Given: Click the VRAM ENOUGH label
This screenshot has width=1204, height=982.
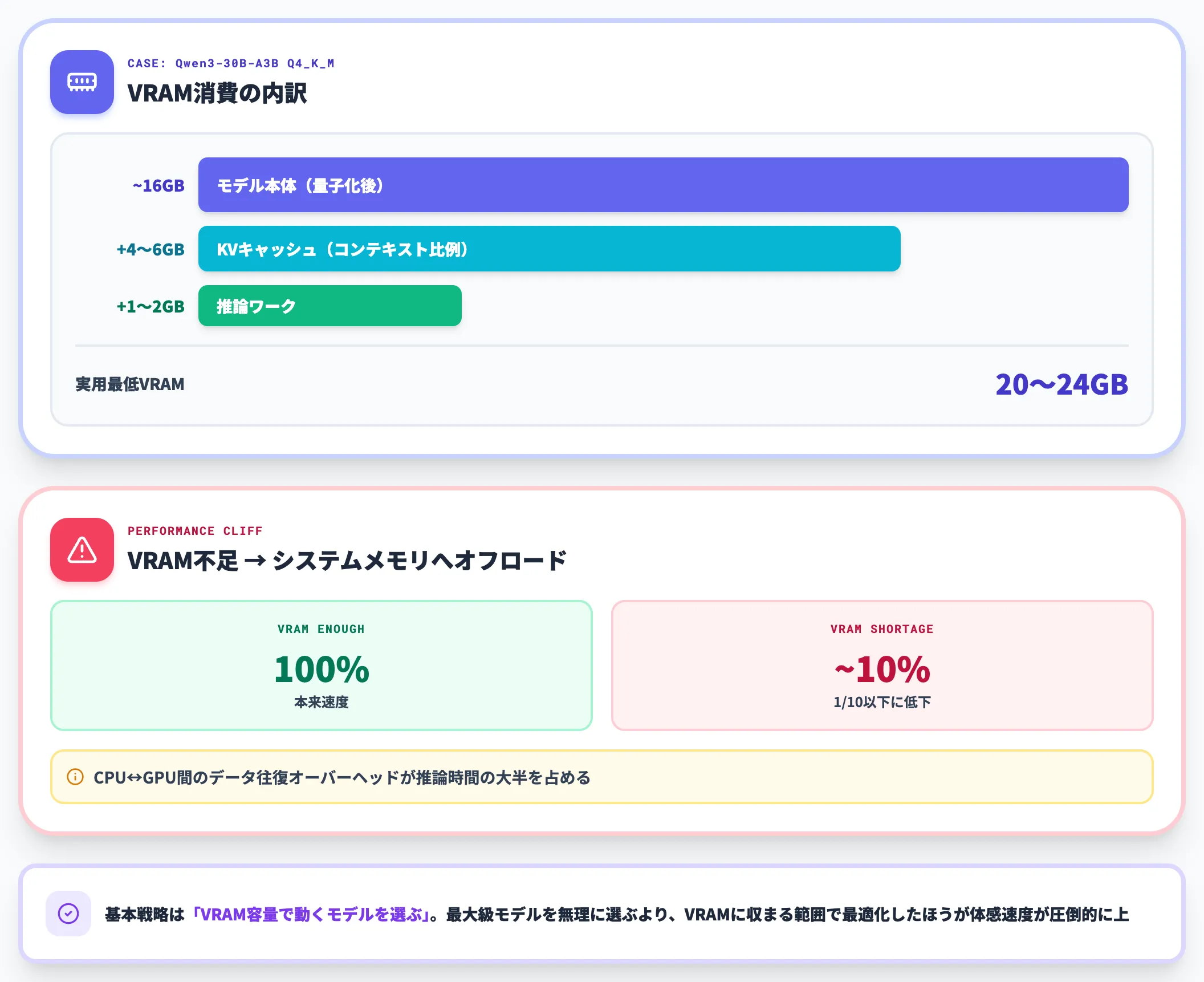Looking at the screenshot, I should click(322, 629).
